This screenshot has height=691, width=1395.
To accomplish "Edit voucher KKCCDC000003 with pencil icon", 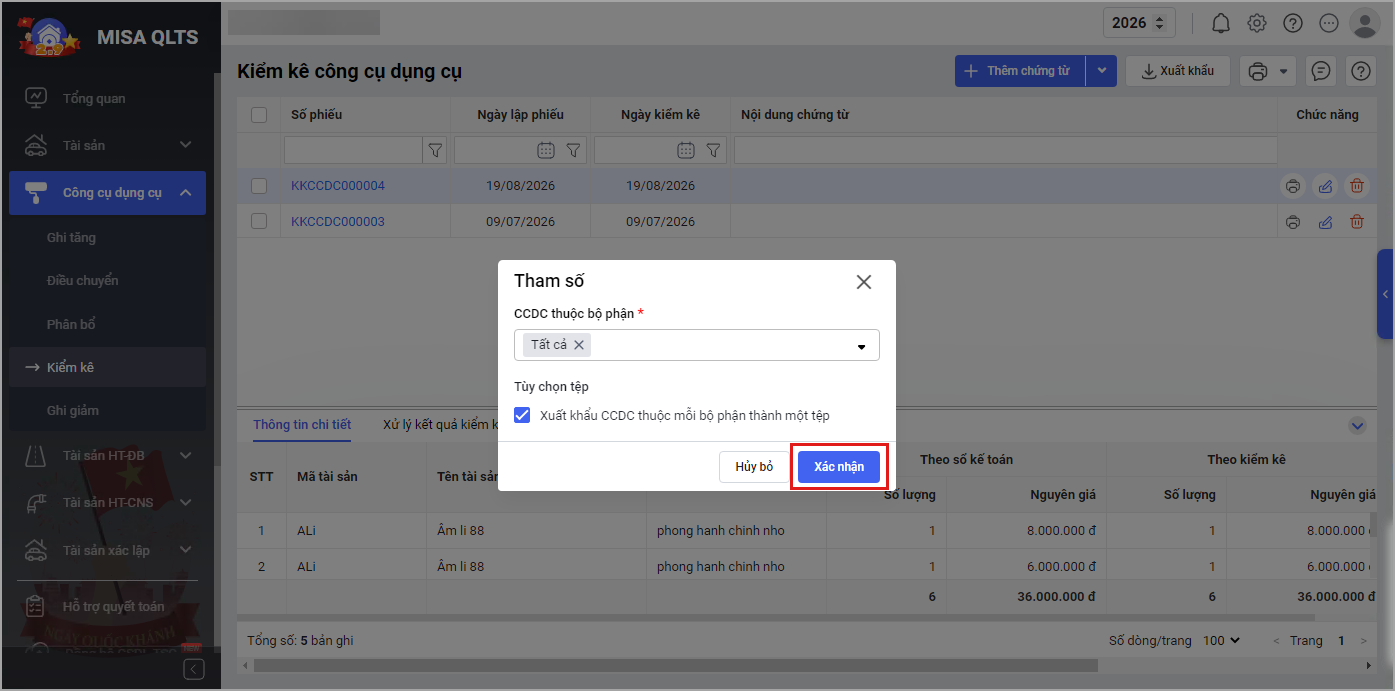I will 1325,222.
